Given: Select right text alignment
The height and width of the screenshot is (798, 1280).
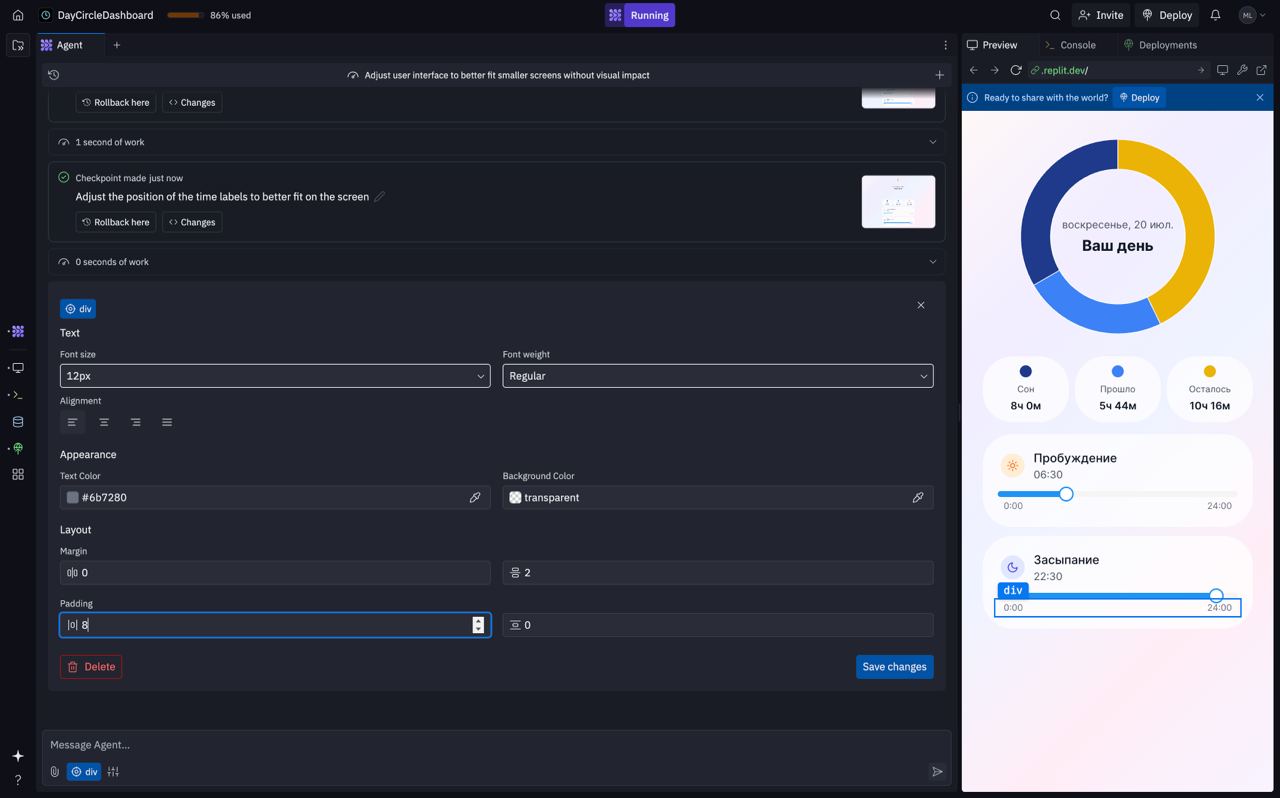Looking at the screenshot, I should [x=135, y=422].
